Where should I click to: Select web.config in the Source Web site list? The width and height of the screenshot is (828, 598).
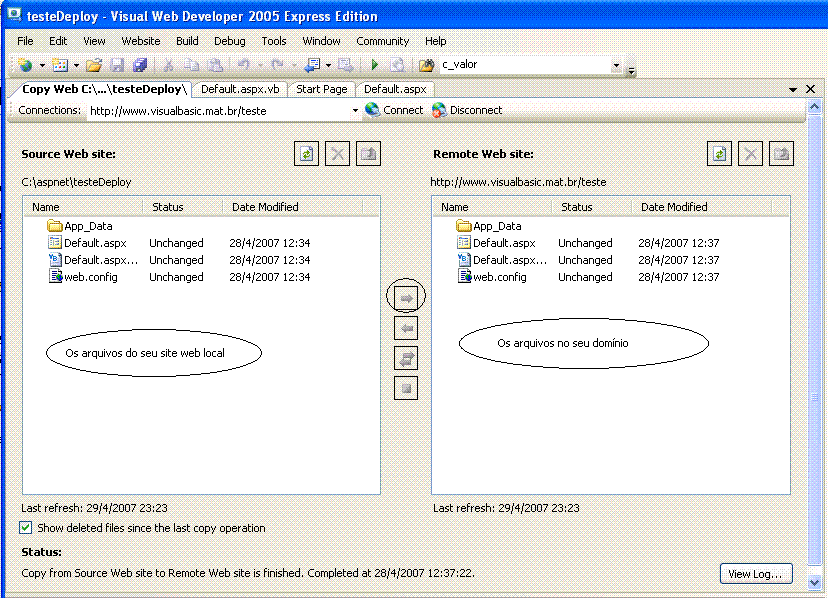tap(90, 277)
